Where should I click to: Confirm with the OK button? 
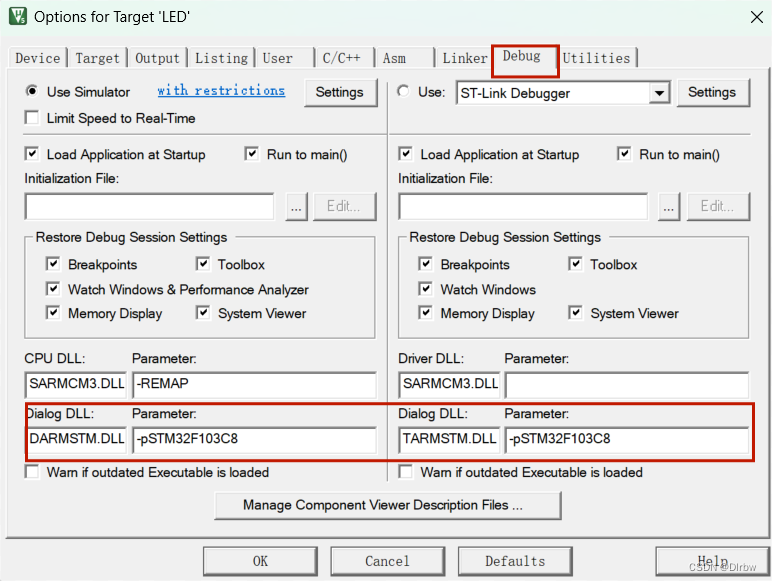pyautogui.click(x=260, y=561)
